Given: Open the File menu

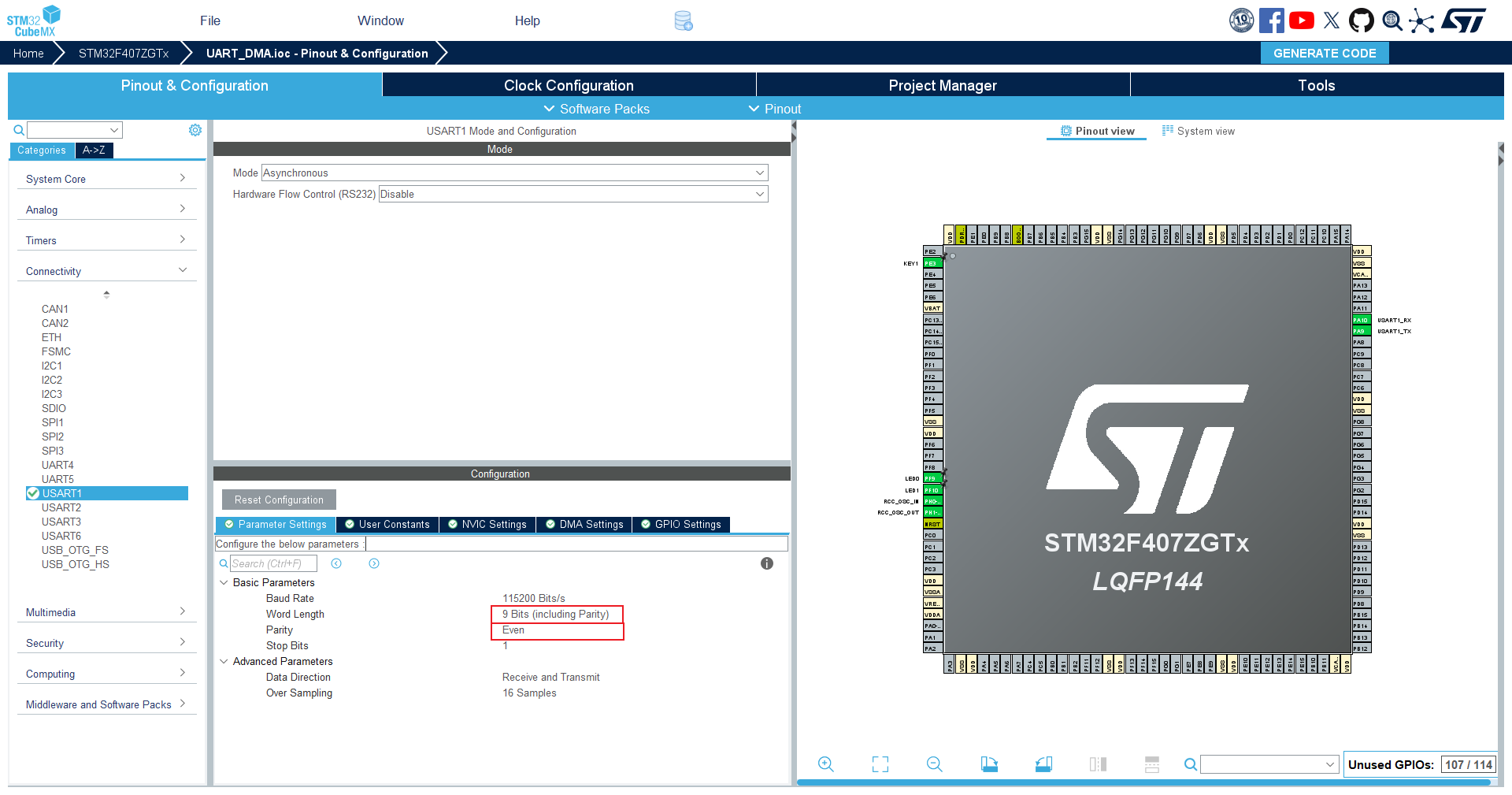Looking at the screenshot, I should [210, 20].
